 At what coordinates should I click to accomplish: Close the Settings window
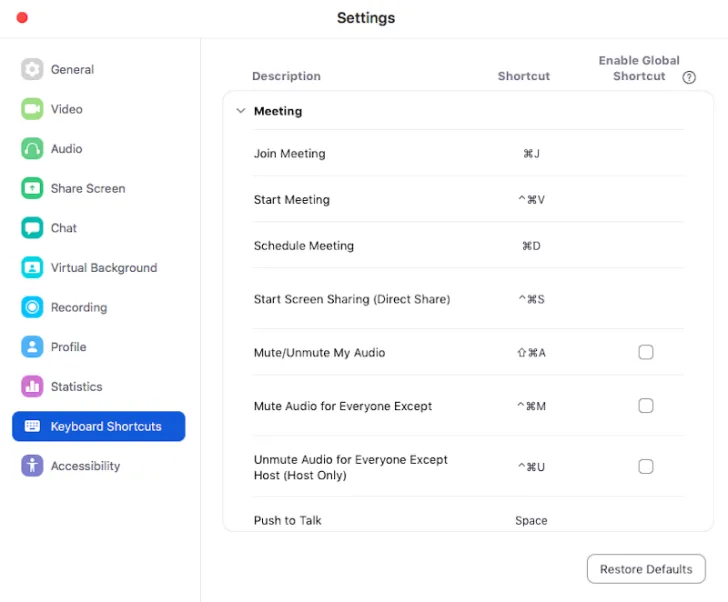pyautogui.click(x=22, y=17)
